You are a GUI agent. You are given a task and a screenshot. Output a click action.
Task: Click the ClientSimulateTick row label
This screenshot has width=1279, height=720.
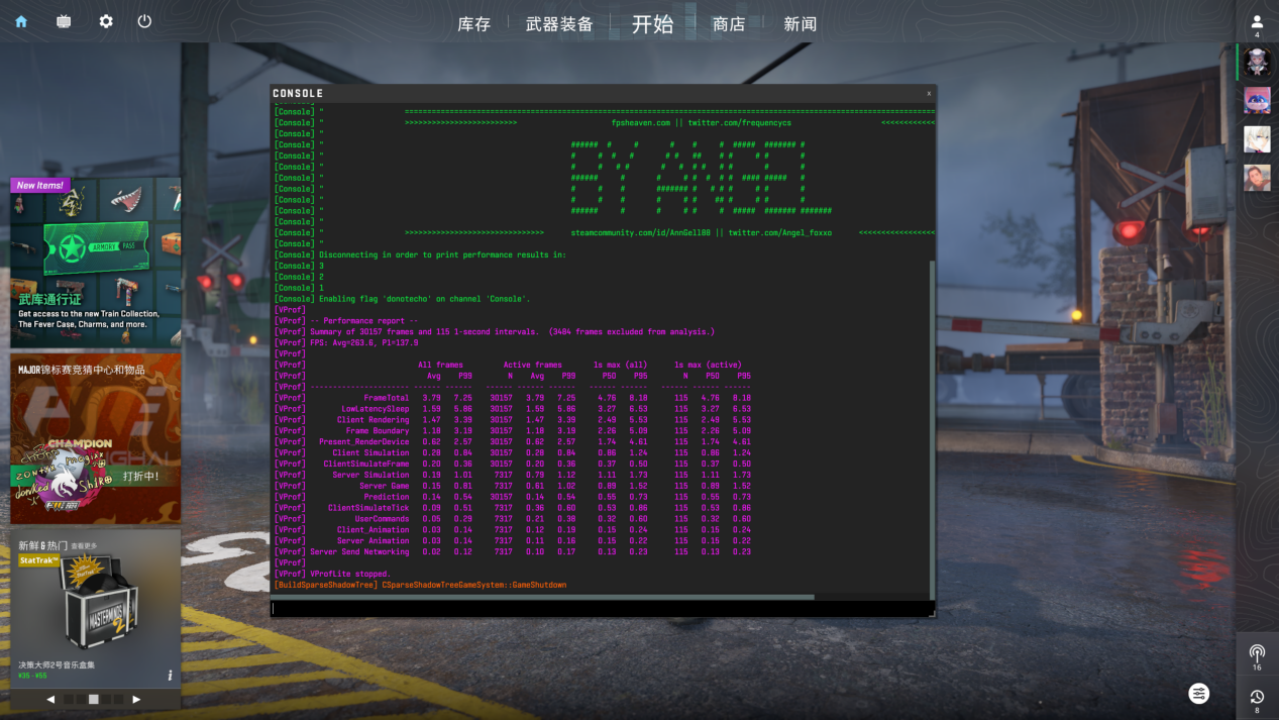368,507
